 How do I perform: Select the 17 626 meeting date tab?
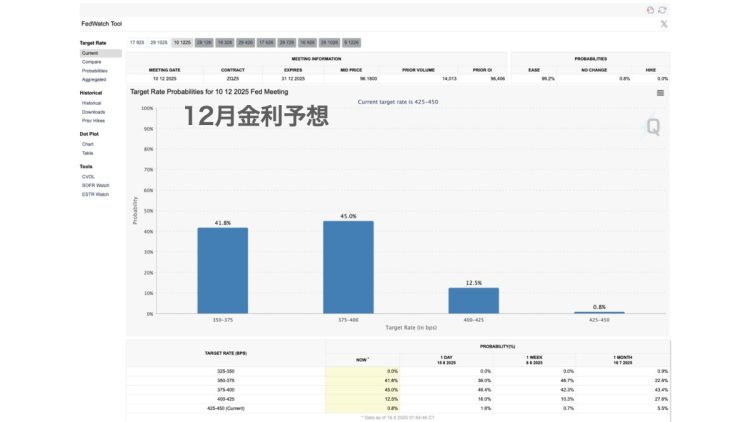click(x=266, y=43)
